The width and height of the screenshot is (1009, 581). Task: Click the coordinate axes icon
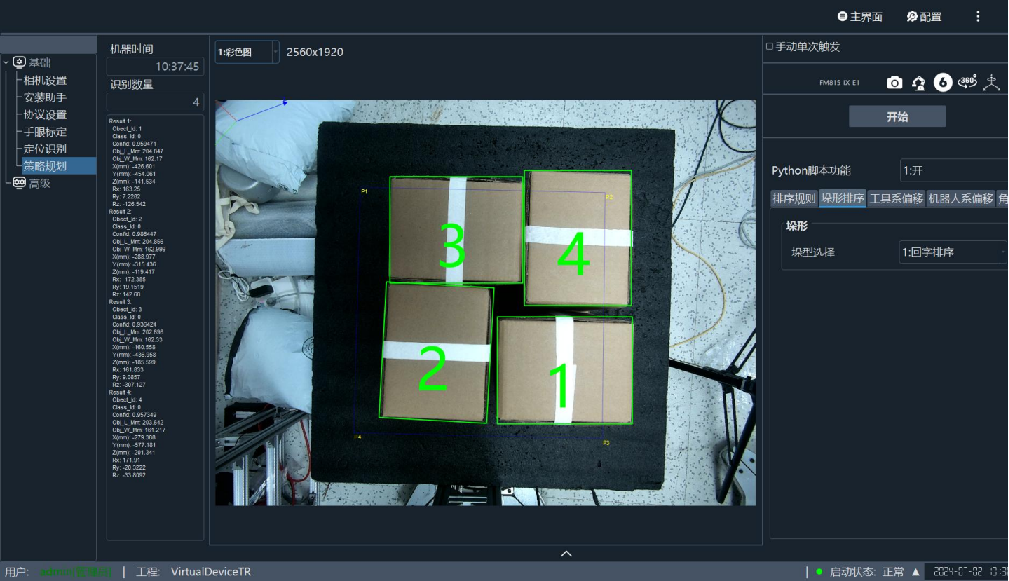click(991, 83)
